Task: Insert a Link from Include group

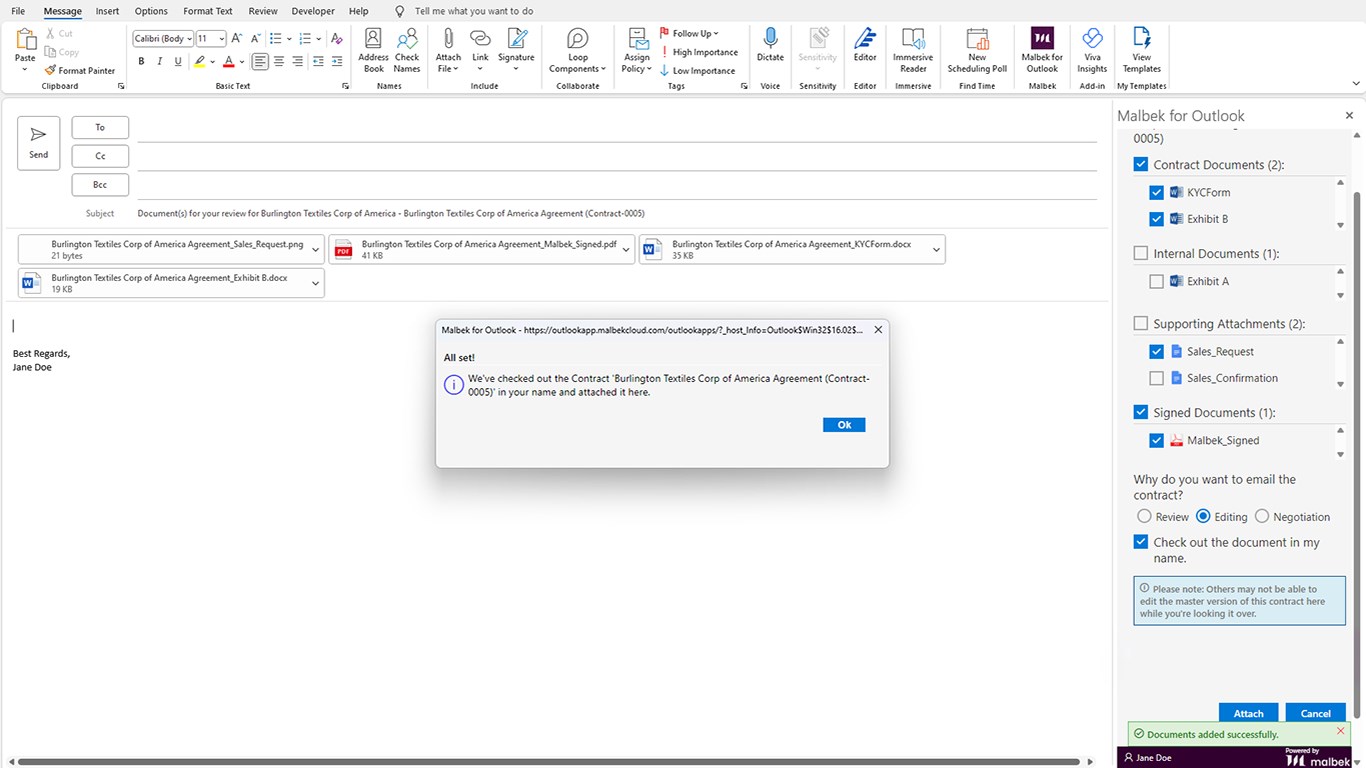Action: [x=481, y=50]
